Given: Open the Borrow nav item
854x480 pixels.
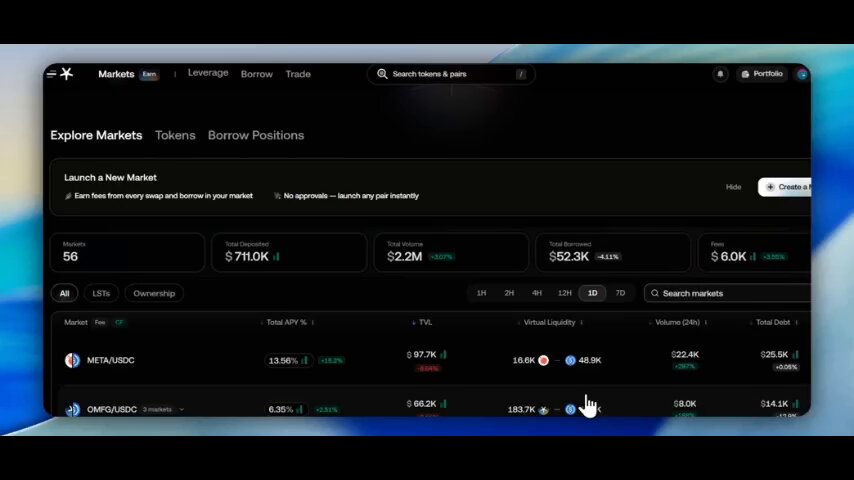Looking at the screenshot, I should pyautogui.click(x=257, y=74).
